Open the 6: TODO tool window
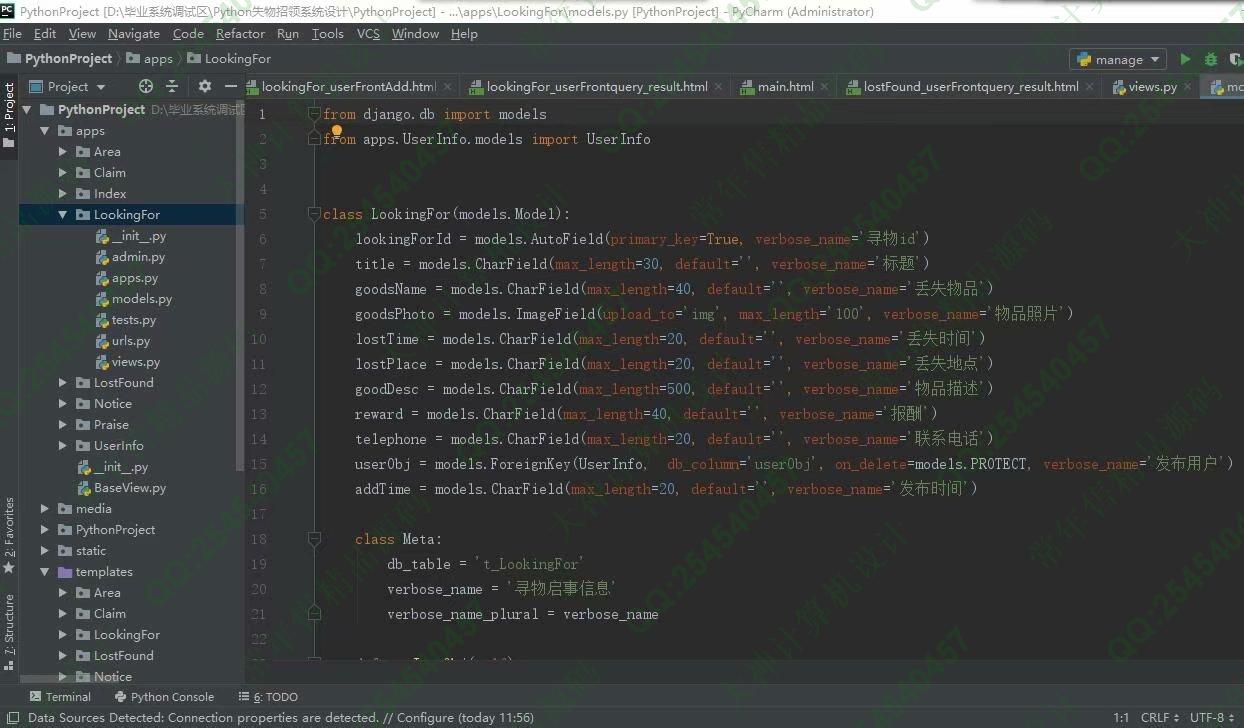This screenshot has height=728, width=1244. [x=268, y=697]
